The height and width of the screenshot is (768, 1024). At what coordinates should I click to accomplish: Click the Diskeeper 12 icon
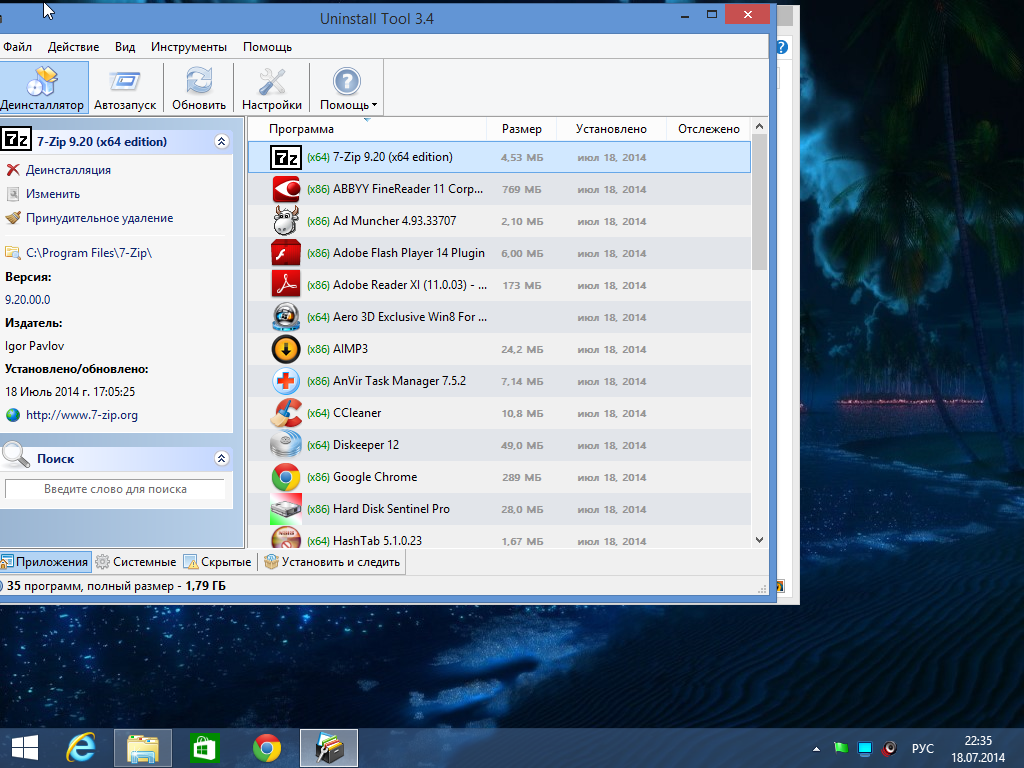[x=285, y=445]
